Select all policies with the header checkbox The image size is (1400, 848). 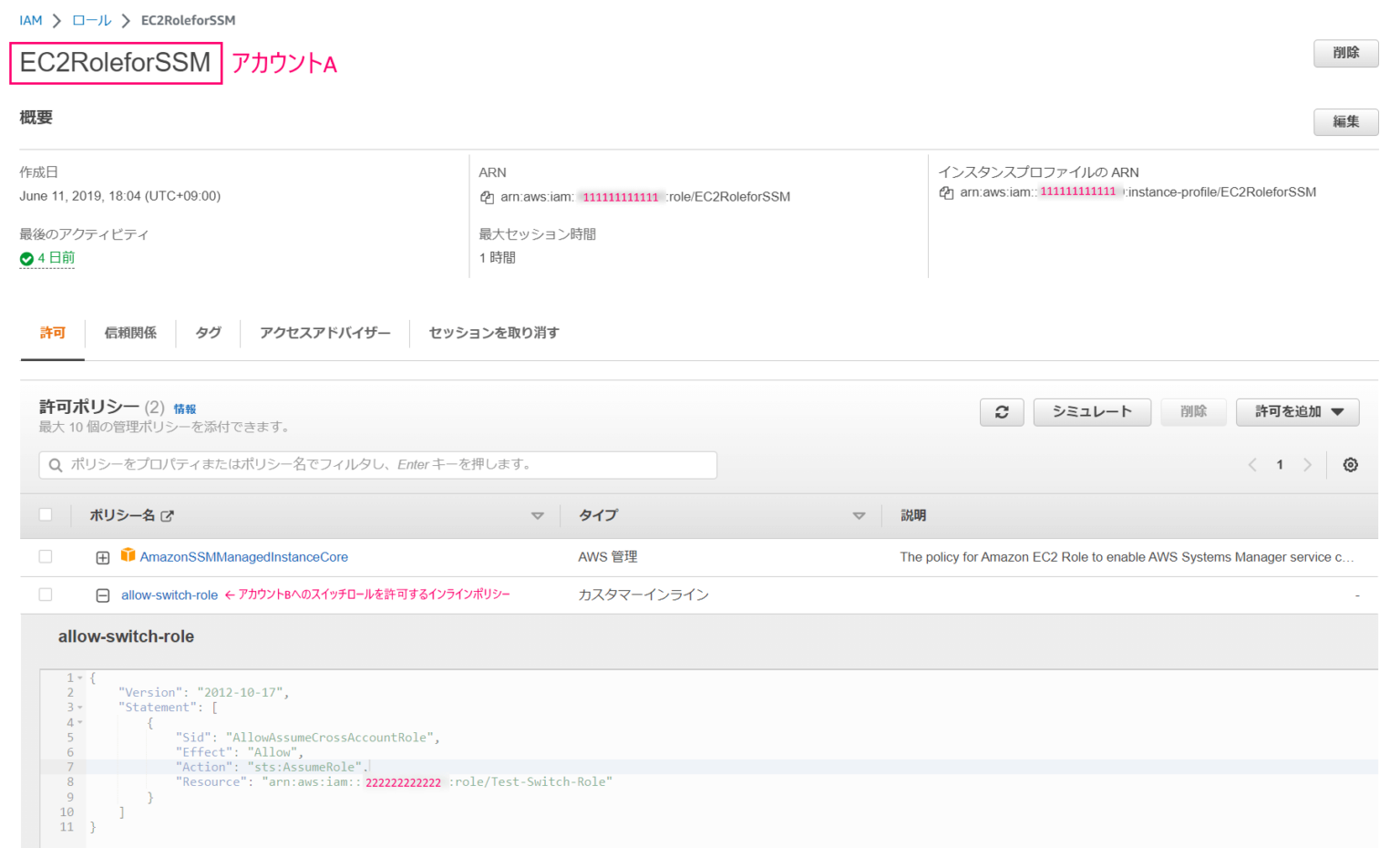point(46,515)
